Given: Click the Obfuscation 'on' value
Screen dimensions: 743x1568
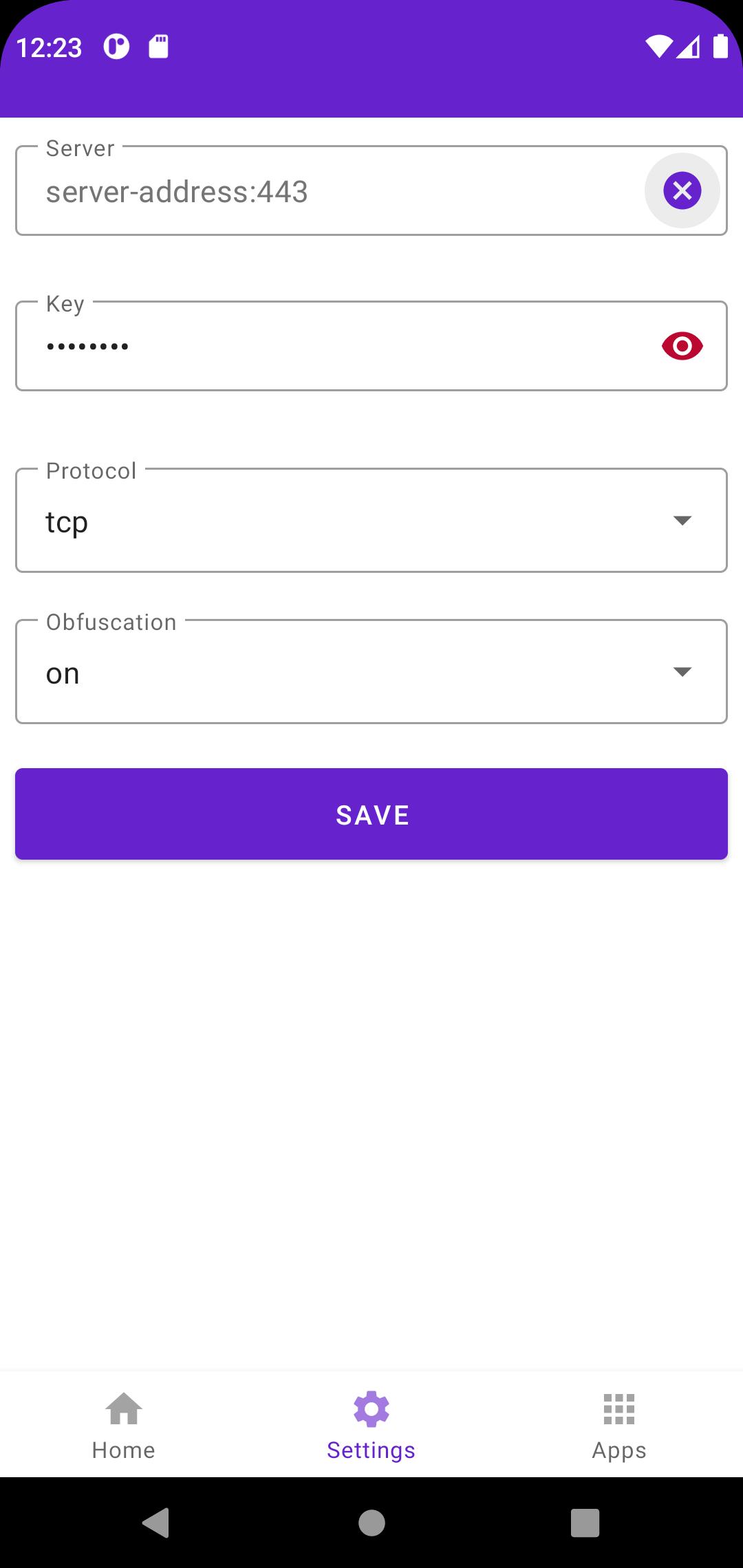Looking at the screenshot, I should point(63,673).
